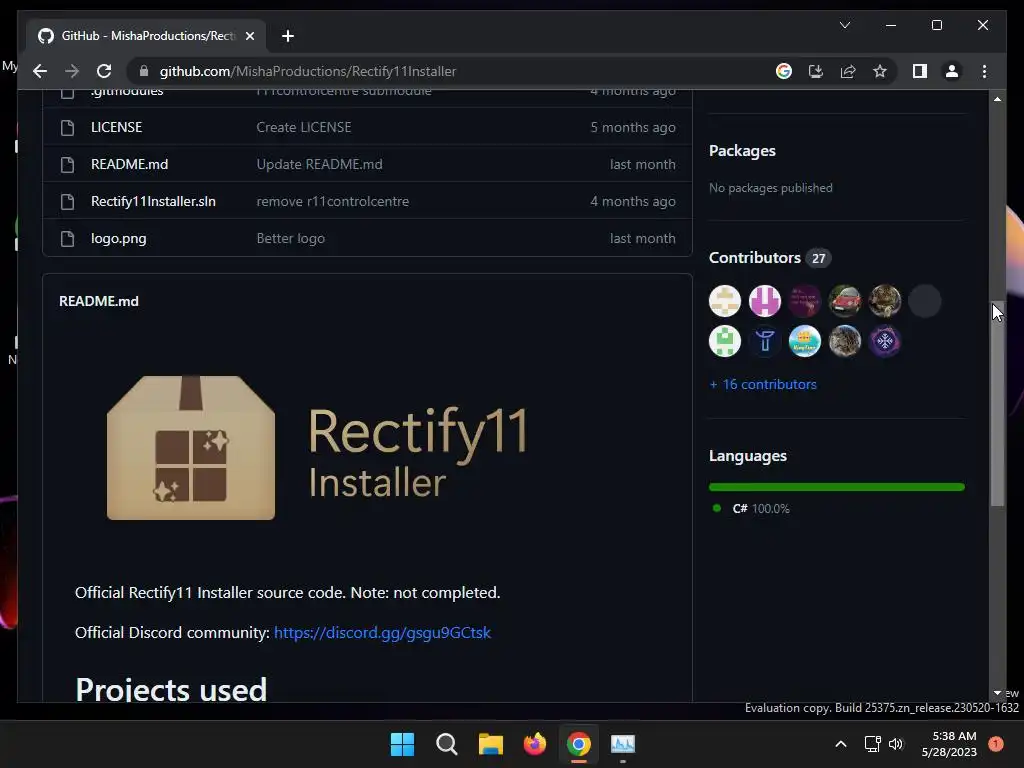Open the README.md file
The height and width of the screenshot is (768, 1024).
pos(129,165)
